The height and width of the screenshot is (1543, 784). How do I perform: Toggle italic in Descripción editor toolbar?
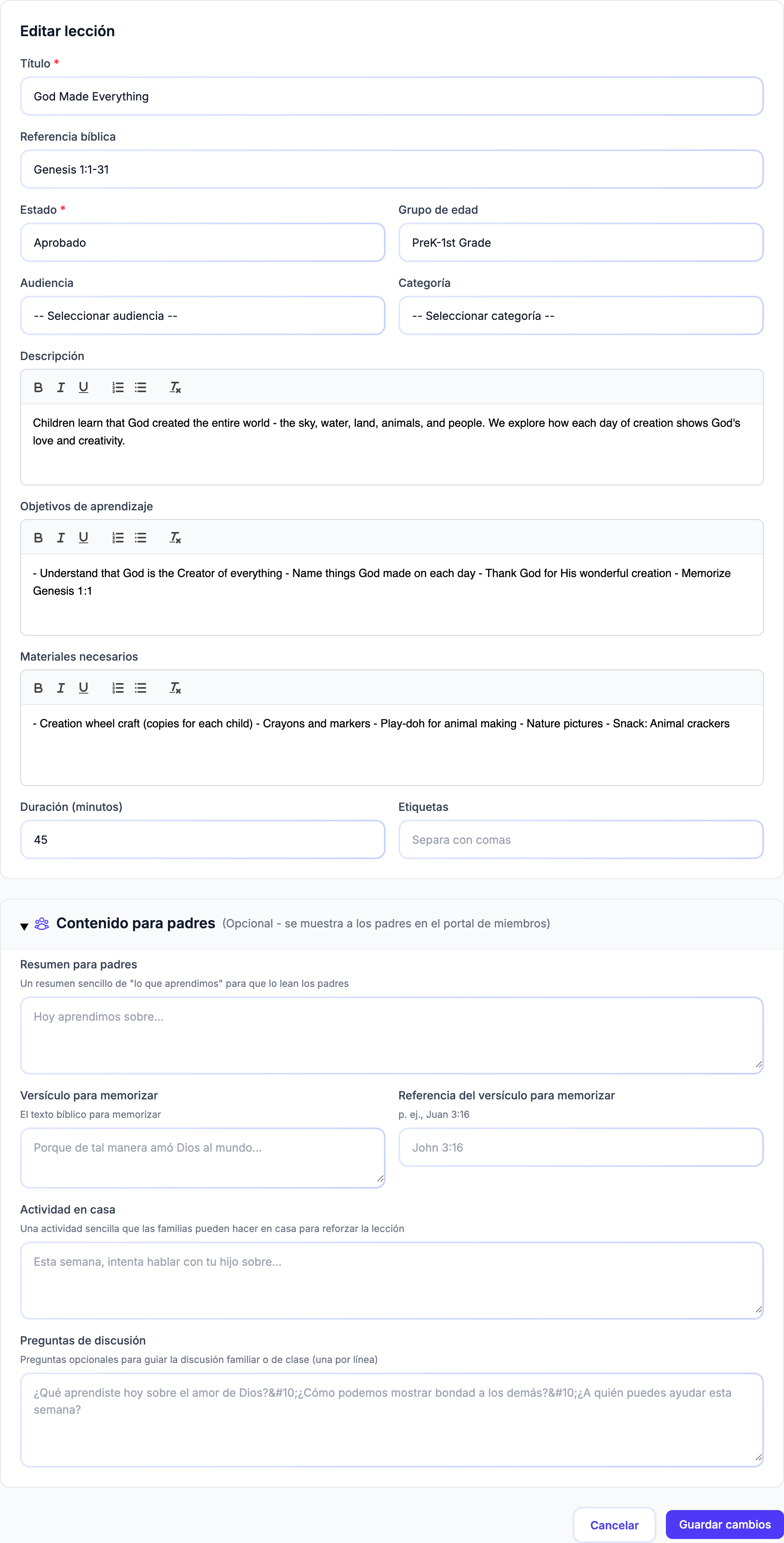pyautogui.click(x=61, y=387)
